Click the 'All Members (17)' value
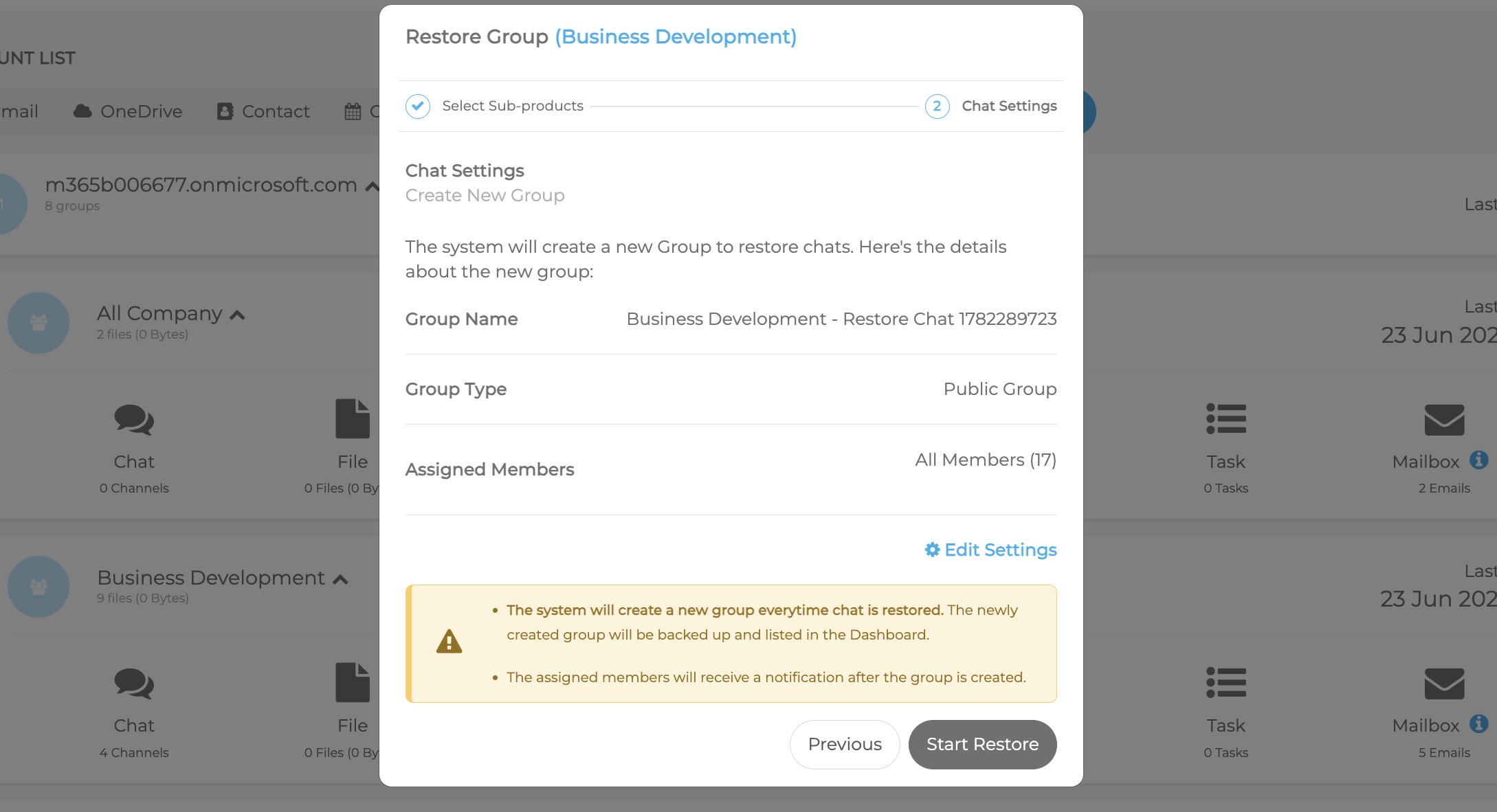 (x=986, y=460)
